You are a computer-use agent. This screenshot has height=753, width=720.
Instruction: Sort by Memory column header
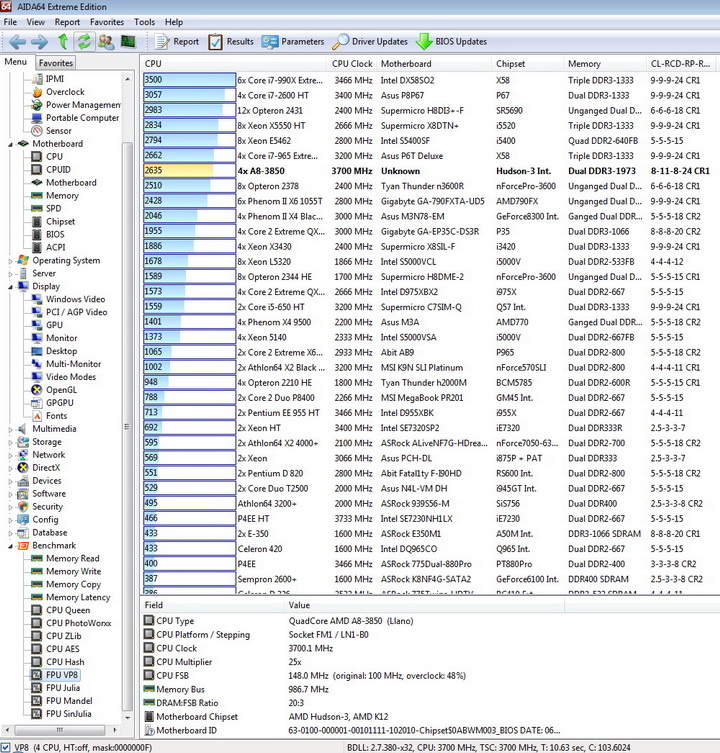[605, 63]
